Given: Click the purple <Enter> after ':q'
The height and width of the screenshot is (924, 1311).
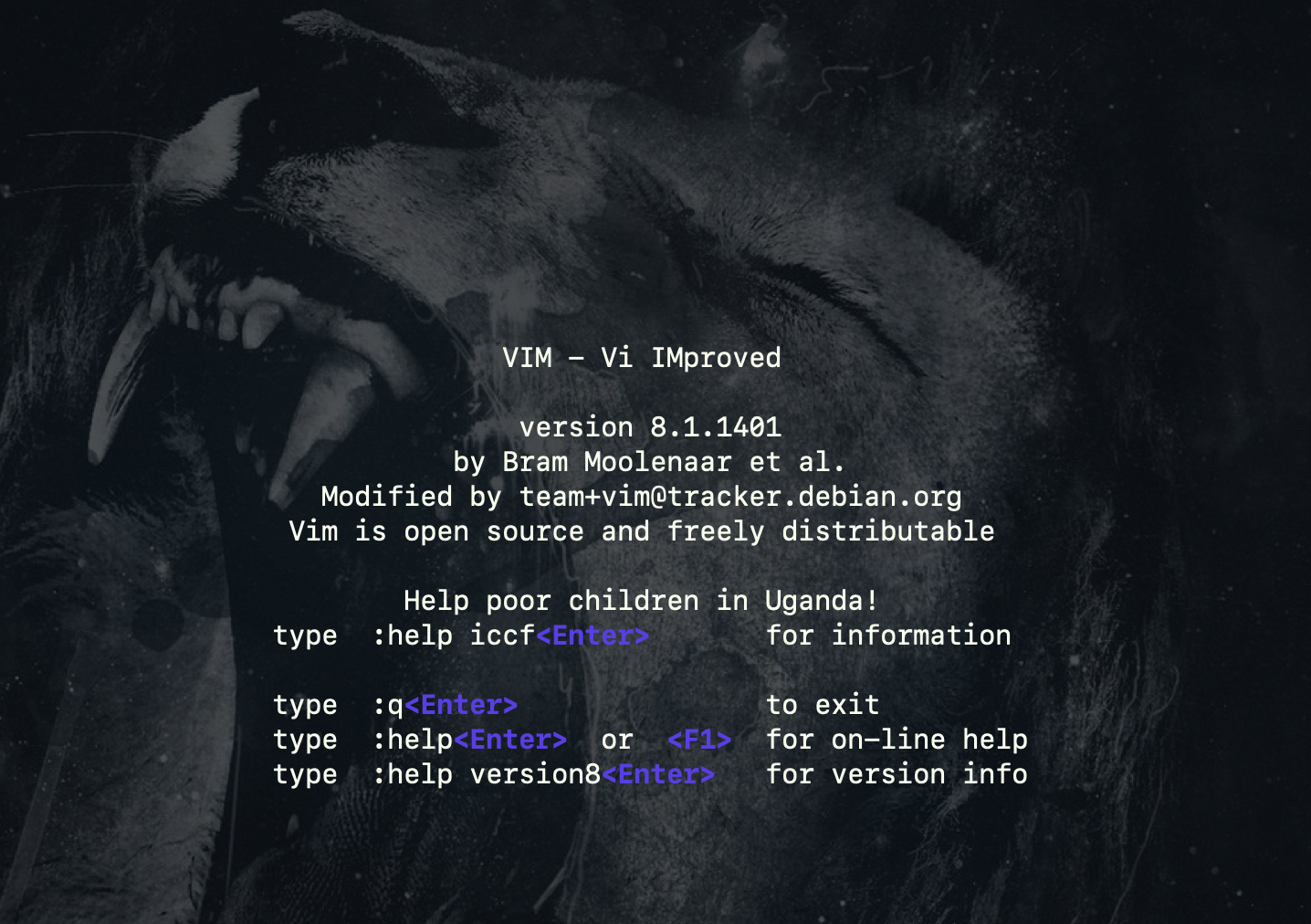Looking at the screenshot, I should click(x=461, y=705).
